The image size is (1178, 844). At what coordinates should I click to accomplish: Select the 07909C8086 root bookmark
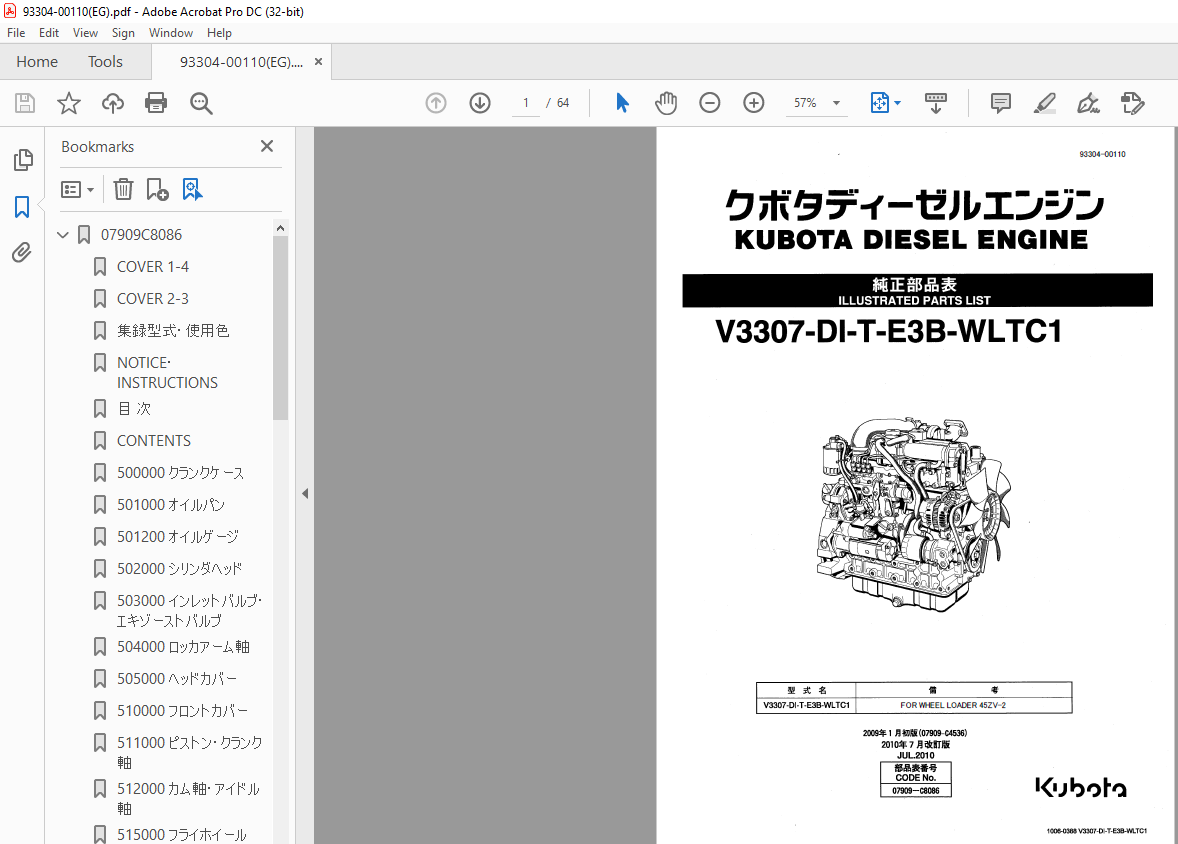[x=141, y=234]
